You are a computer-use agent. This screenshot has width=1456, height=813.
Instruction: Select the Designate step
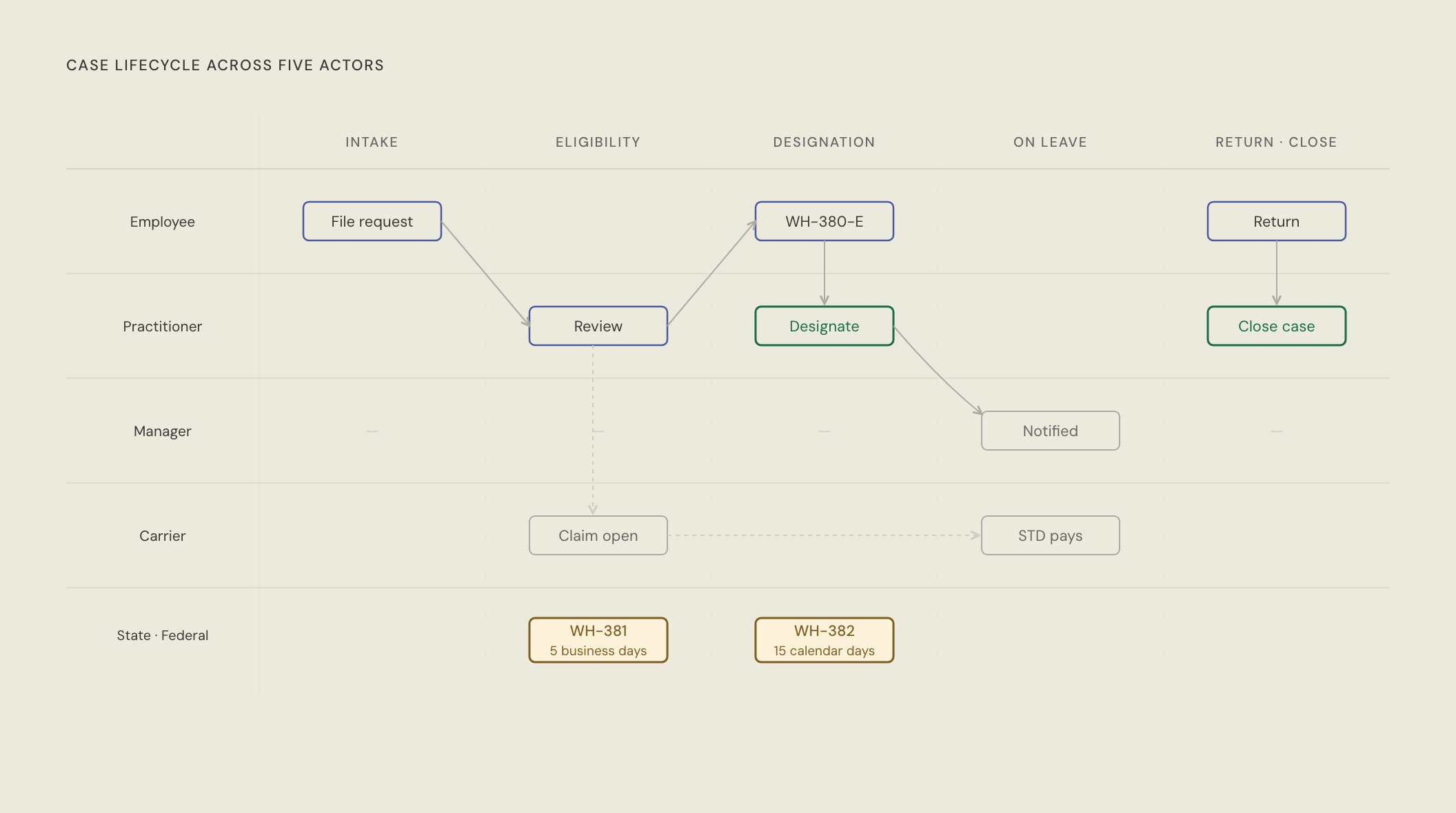click(x=824, y=326)
